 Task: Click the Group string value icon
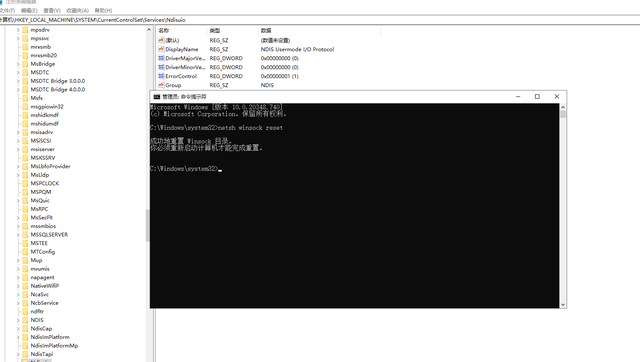point(161,85)
